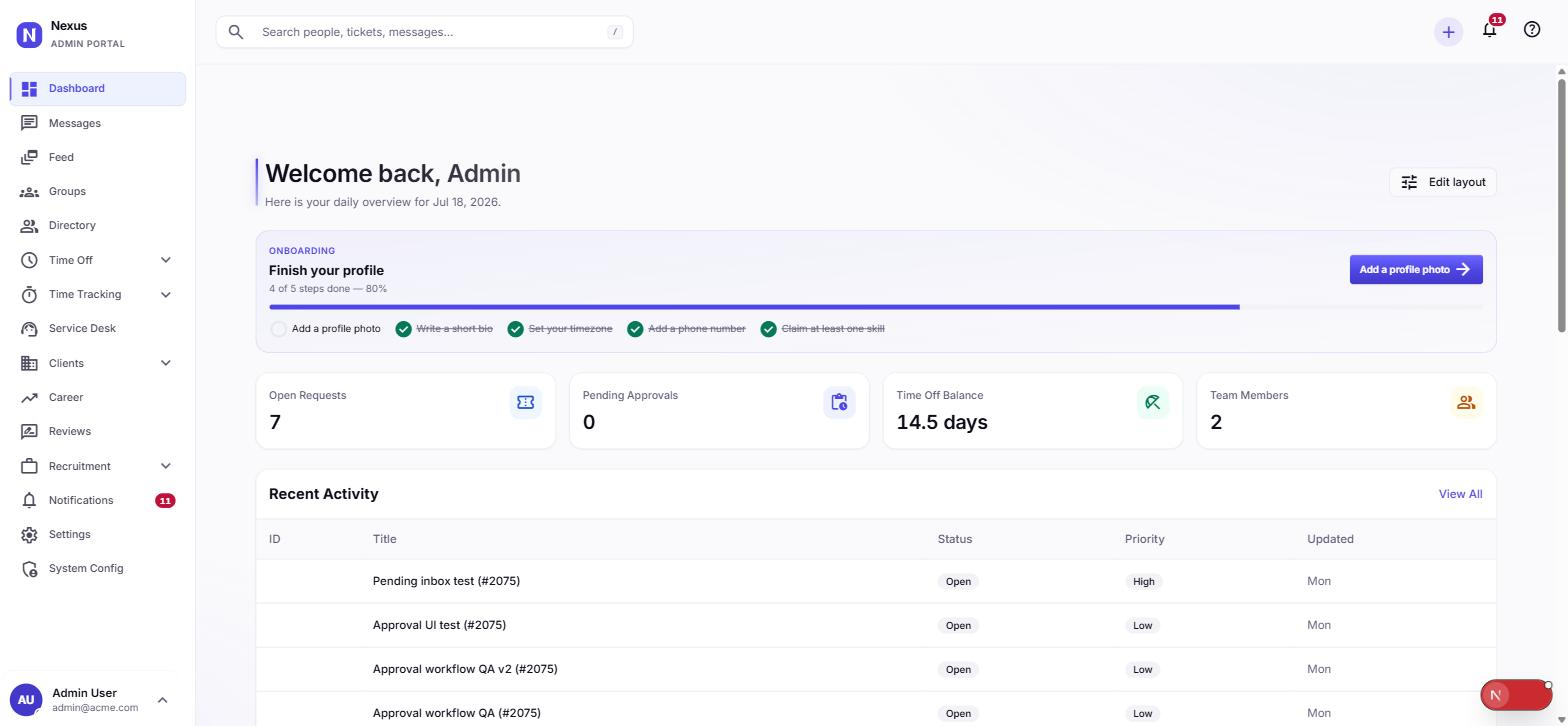Click the magnifier search icon

click(x=236, y=32)
